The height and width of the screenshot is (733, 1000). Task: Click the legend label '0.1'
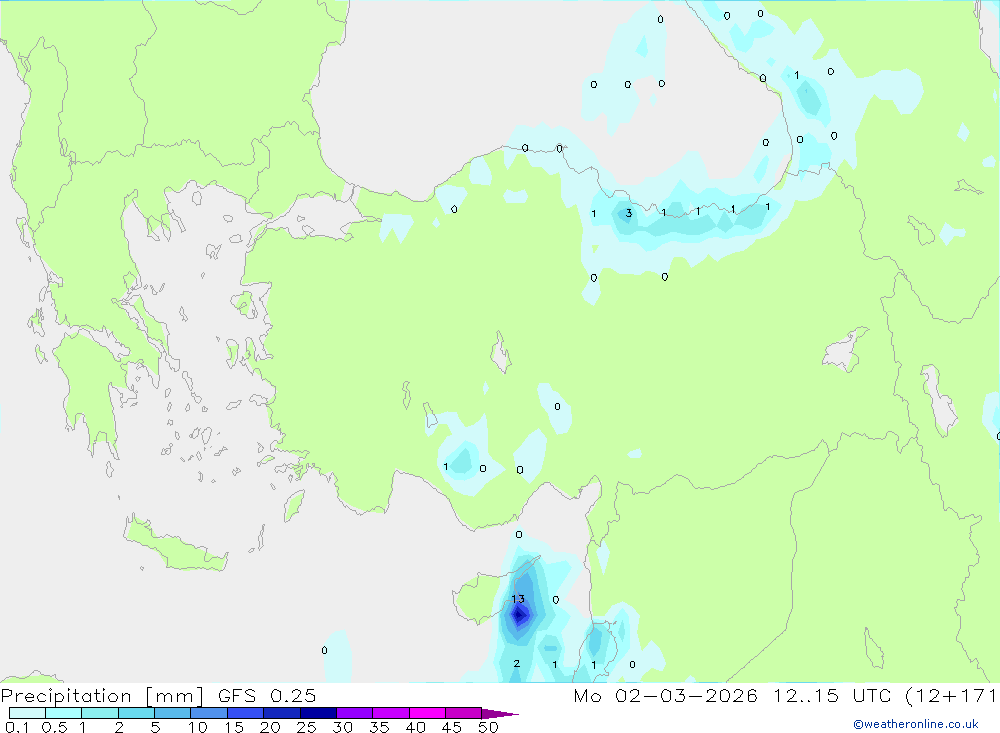point(17,727)
